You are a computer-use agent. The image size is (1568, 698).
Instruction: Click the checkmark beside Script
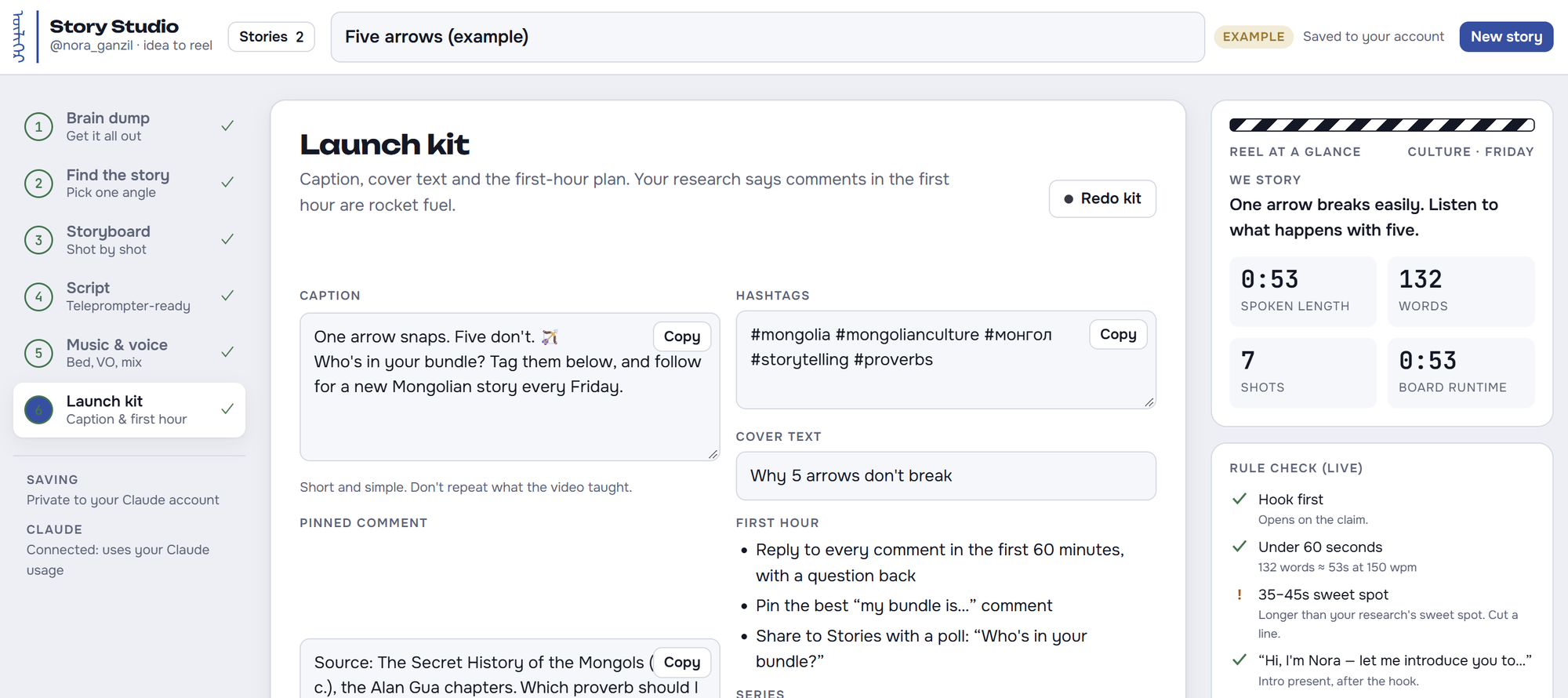[227, 295]
